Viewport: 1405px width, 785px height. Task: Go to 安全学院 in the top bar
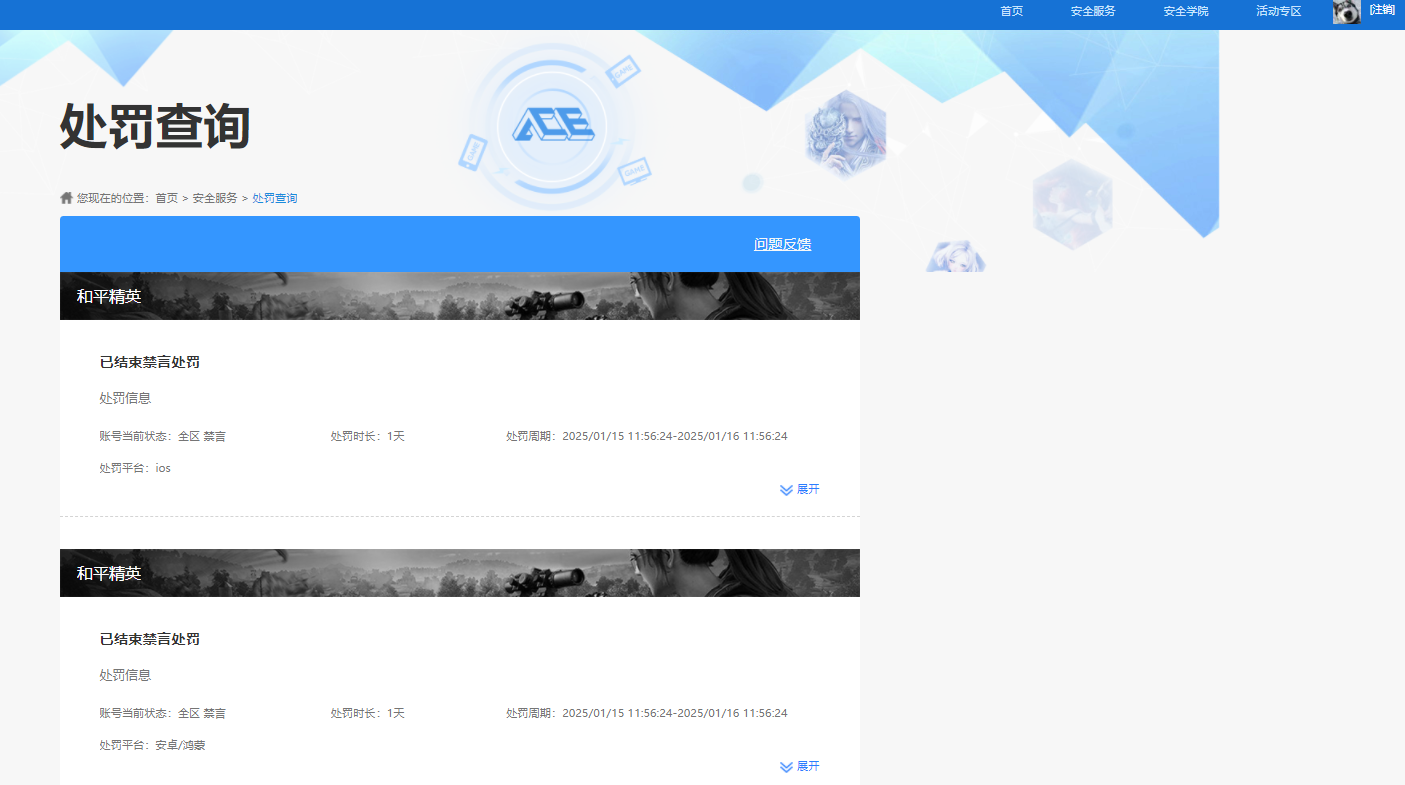point(1185,11)
